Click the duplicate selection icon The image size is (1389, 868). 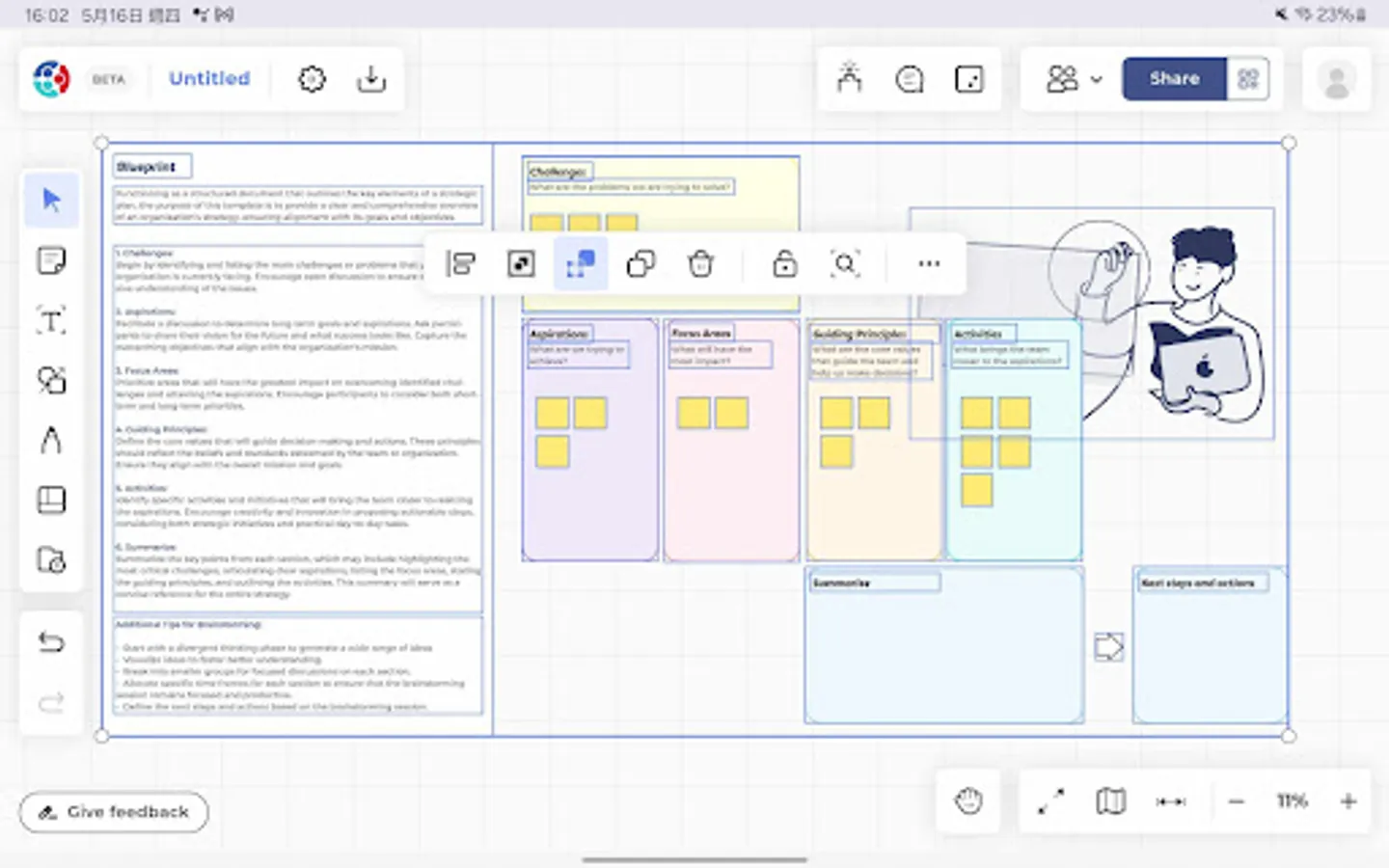640,263
